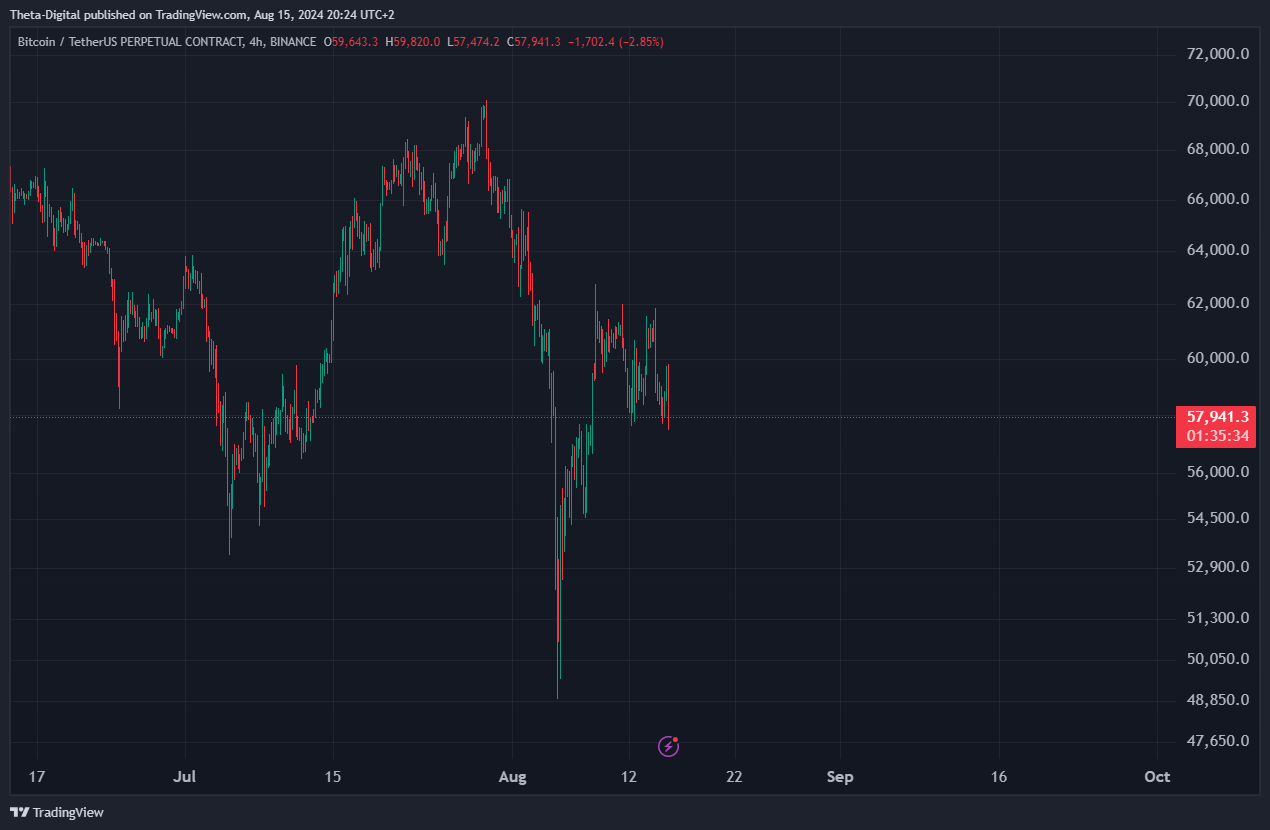Click the Oct label on time axis
The height and width of the screenshot is (830, 1270).
point(1157,776)
